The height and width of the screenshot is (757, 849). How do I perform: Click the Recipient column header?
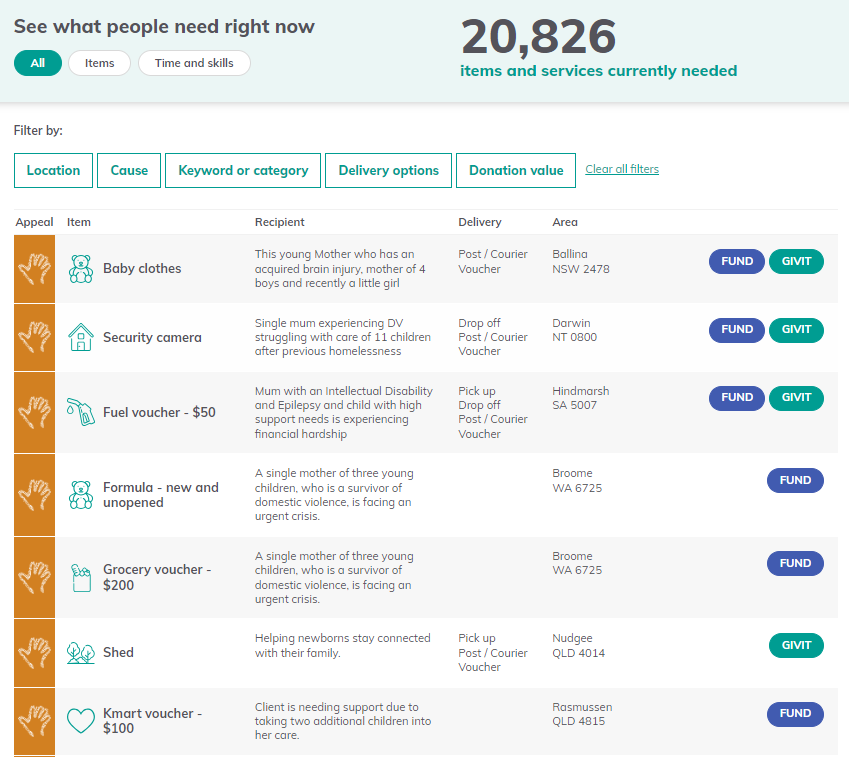280,222
